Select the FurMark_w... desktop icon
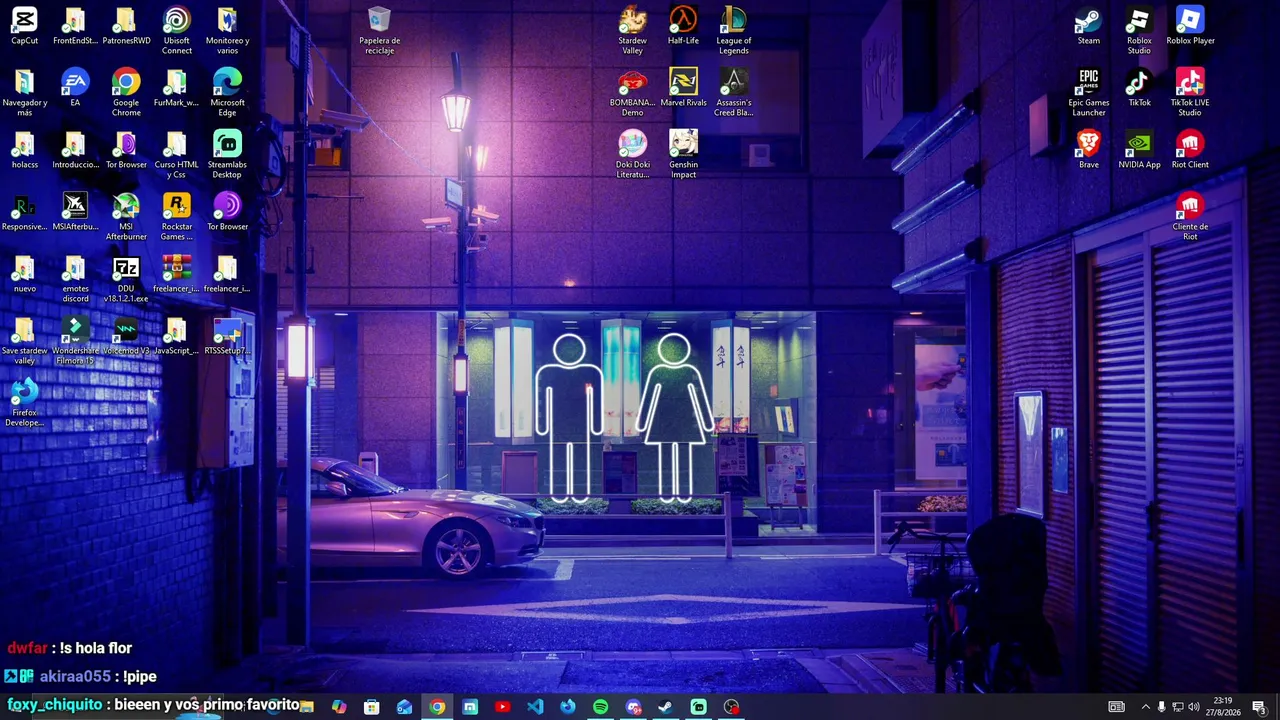Viewport: 1280px width, 720px height. (177, 88)
